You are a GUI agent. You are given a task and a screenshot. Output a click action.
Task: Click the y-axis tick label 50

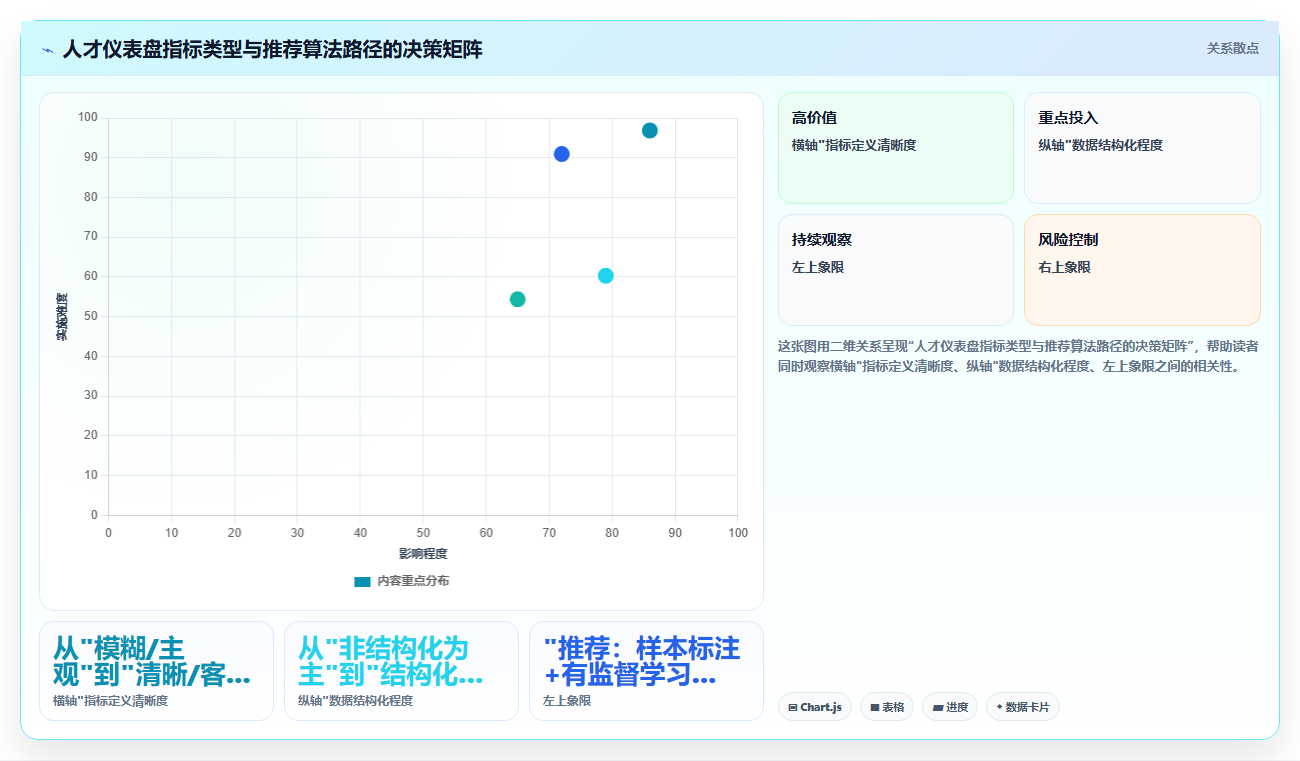click(x=90, y=316)
